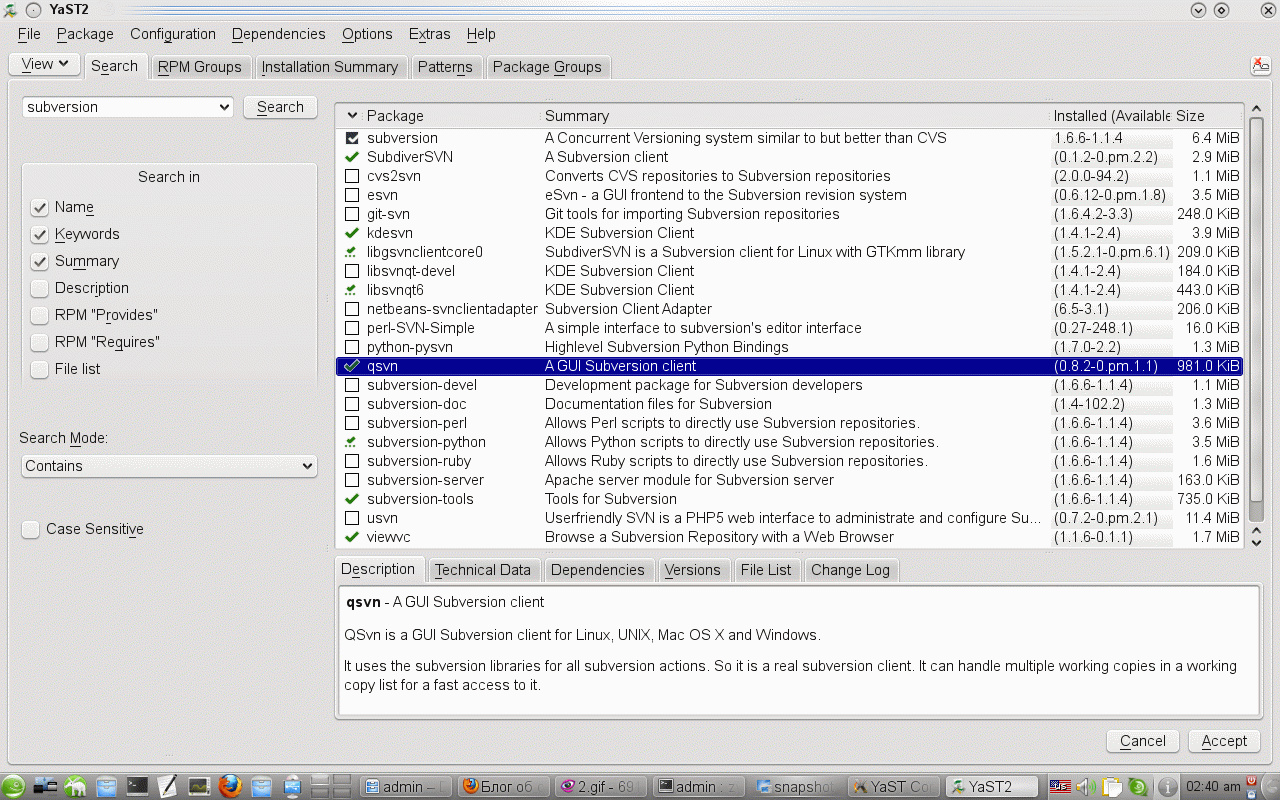Image resolution: width=1280 pixels, height=800 pixels.
Task: Sort the list by Size column header
Action: click(x=1207, y=116)
